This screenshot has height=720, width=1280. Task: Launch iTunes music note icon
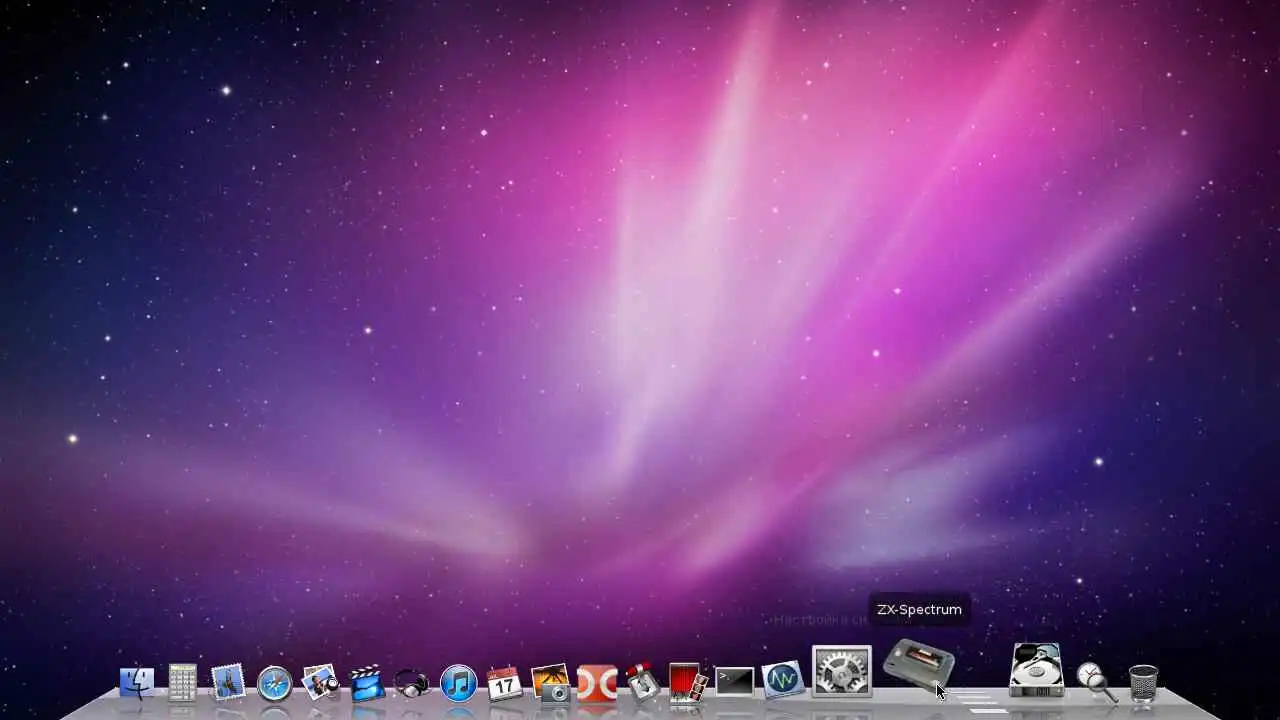(x=458, y=684)
